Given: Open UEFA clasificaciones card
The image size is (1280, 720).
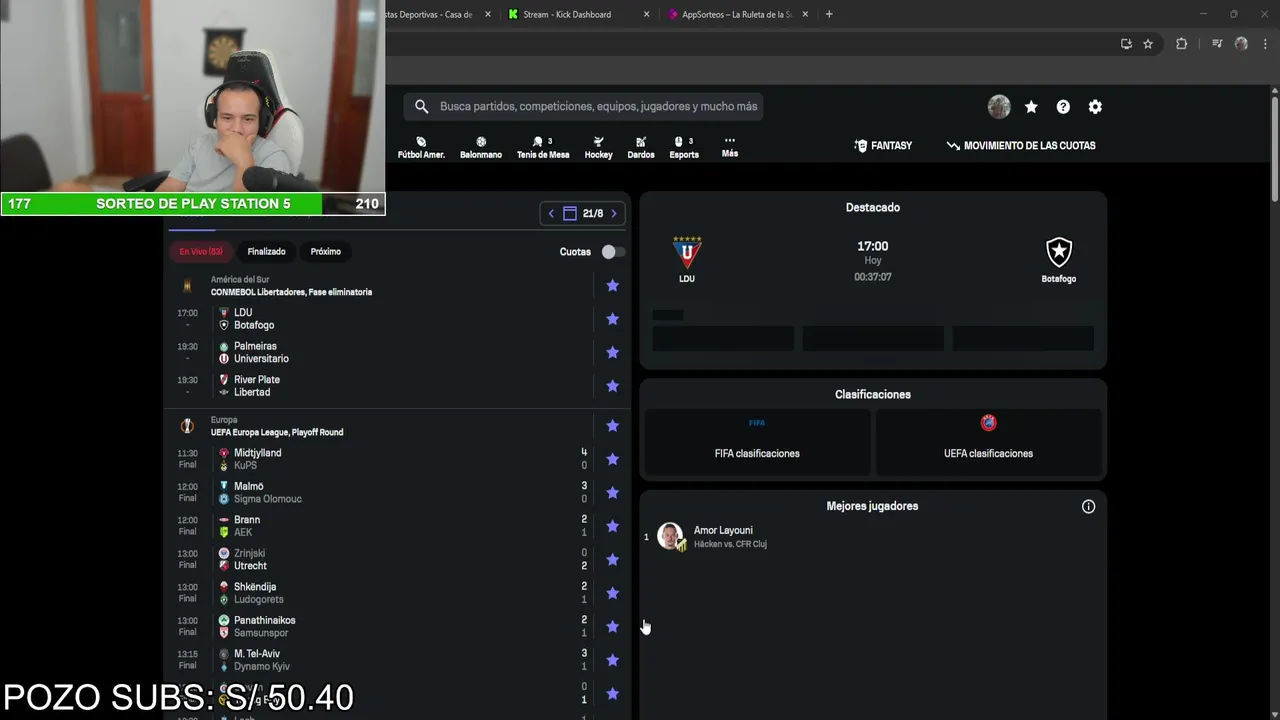Looking at the screenshot, I should (988, 441).
